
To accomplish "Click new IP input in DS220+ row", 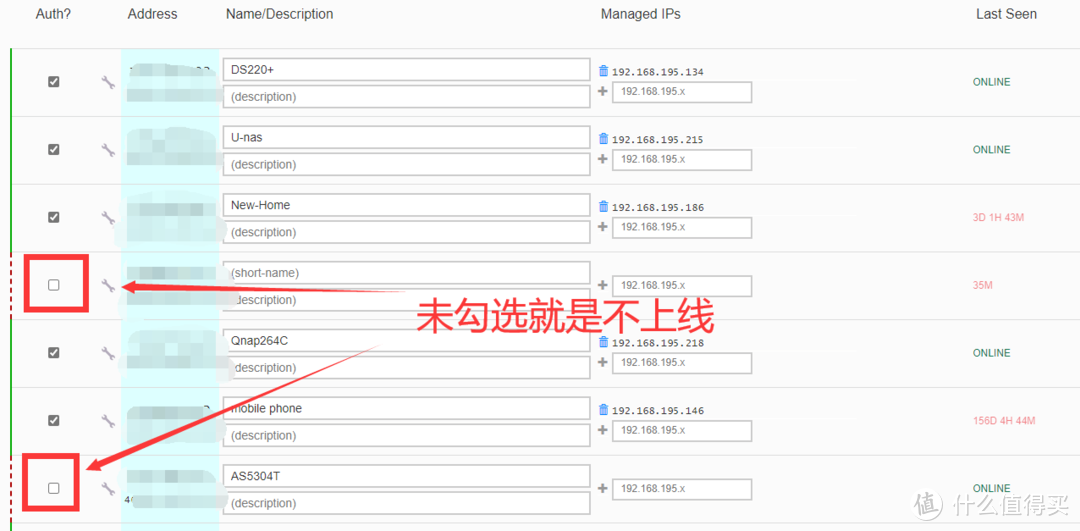I will [682, 92].
